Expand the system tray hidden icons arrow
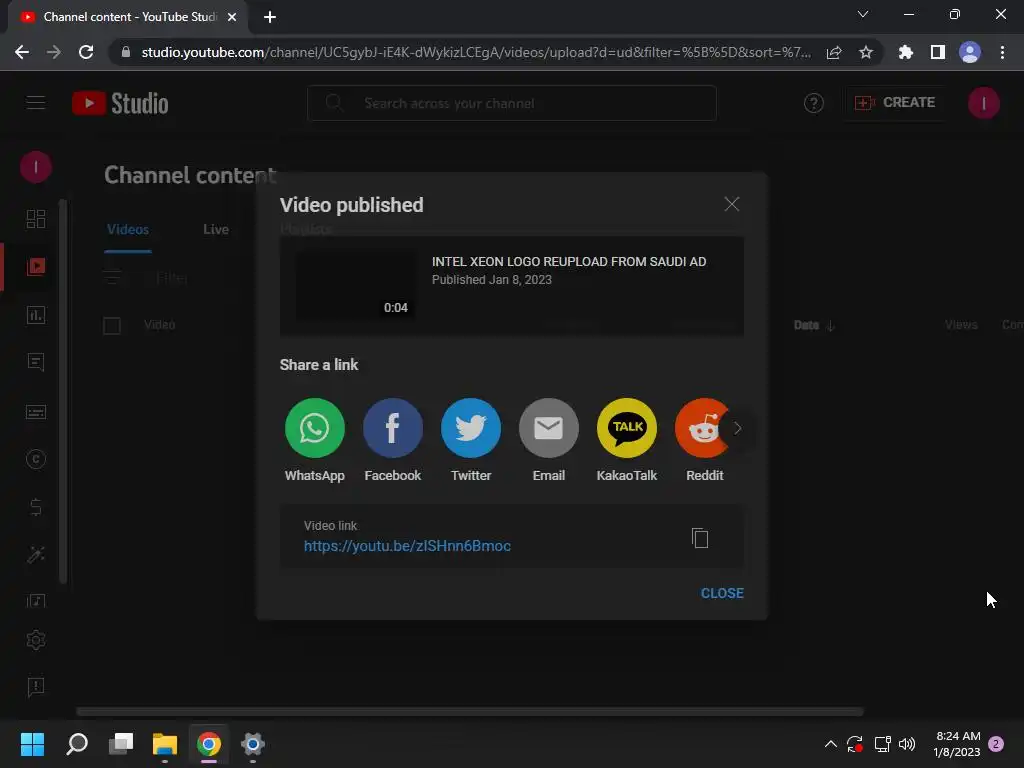1024x768 pixels. click(830, 744)
